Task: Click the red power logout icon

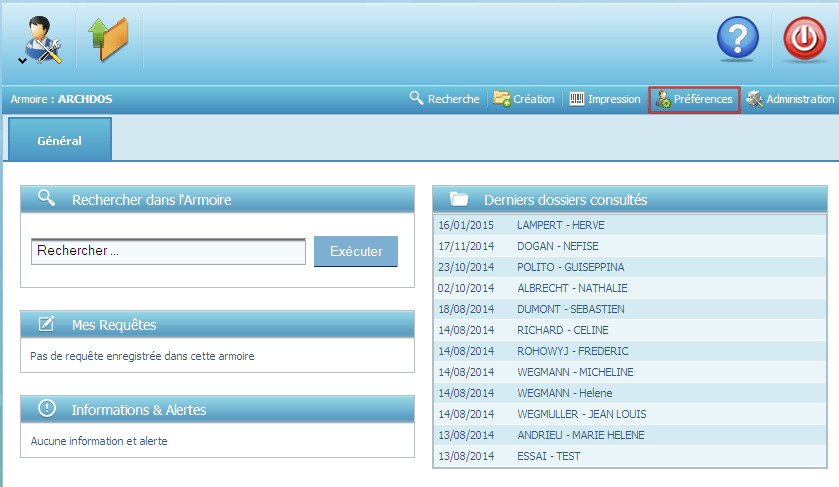Action: (x=803, y=41)
